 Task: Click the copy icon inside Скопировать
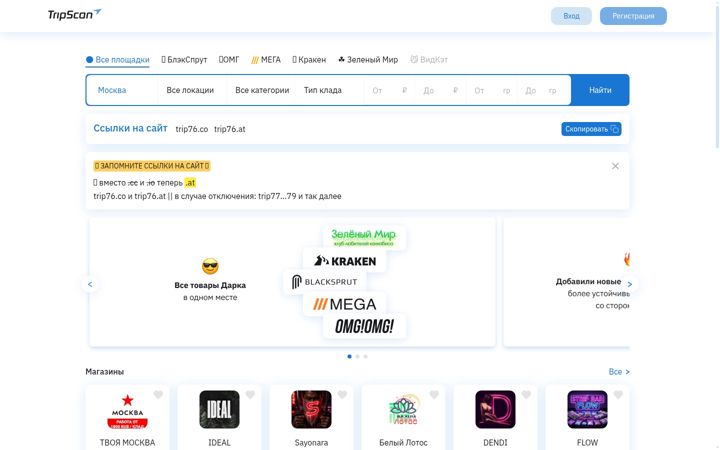(614, 129)
